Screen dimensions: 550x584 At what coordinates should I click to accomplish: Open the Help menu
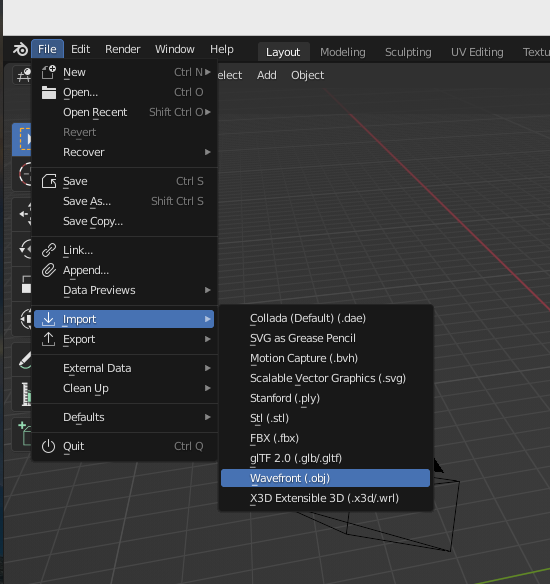(222, 49)
